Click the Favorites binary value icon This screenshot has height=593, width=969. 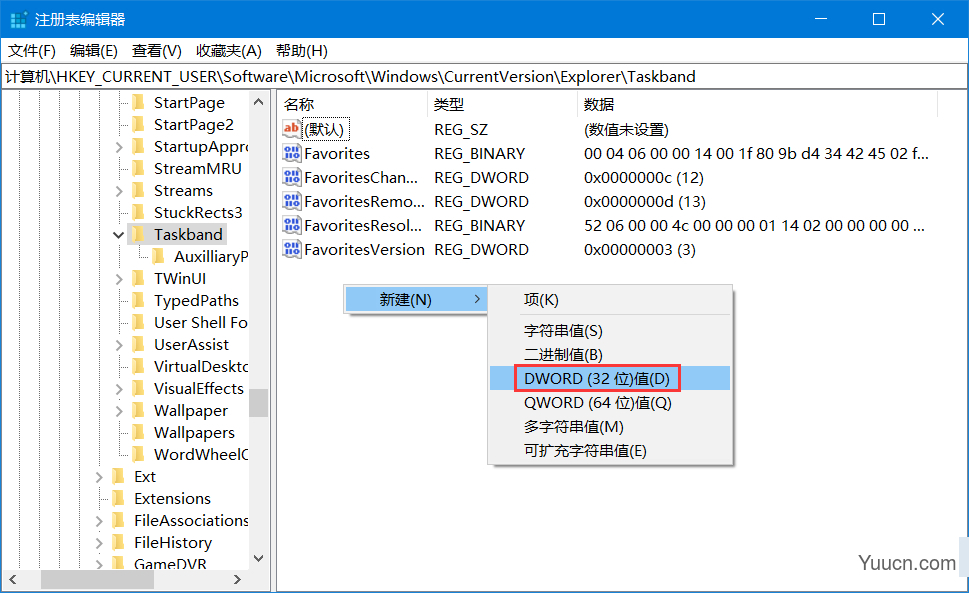(x=292, y=153)
